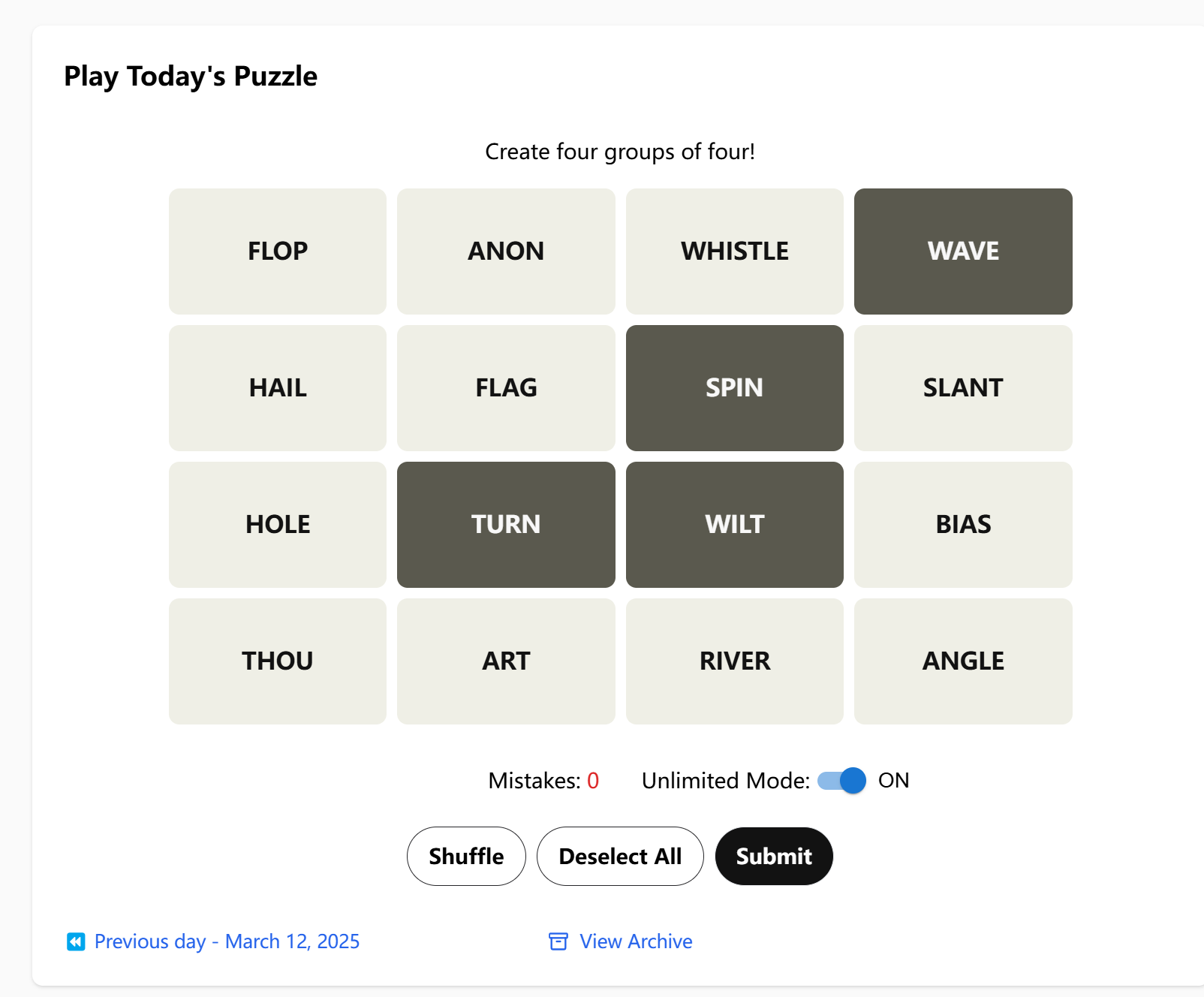The width and height of the screenshot is (1204, 997).
Task: Select the FLAG word tile
Action: (x=506, y=388)
